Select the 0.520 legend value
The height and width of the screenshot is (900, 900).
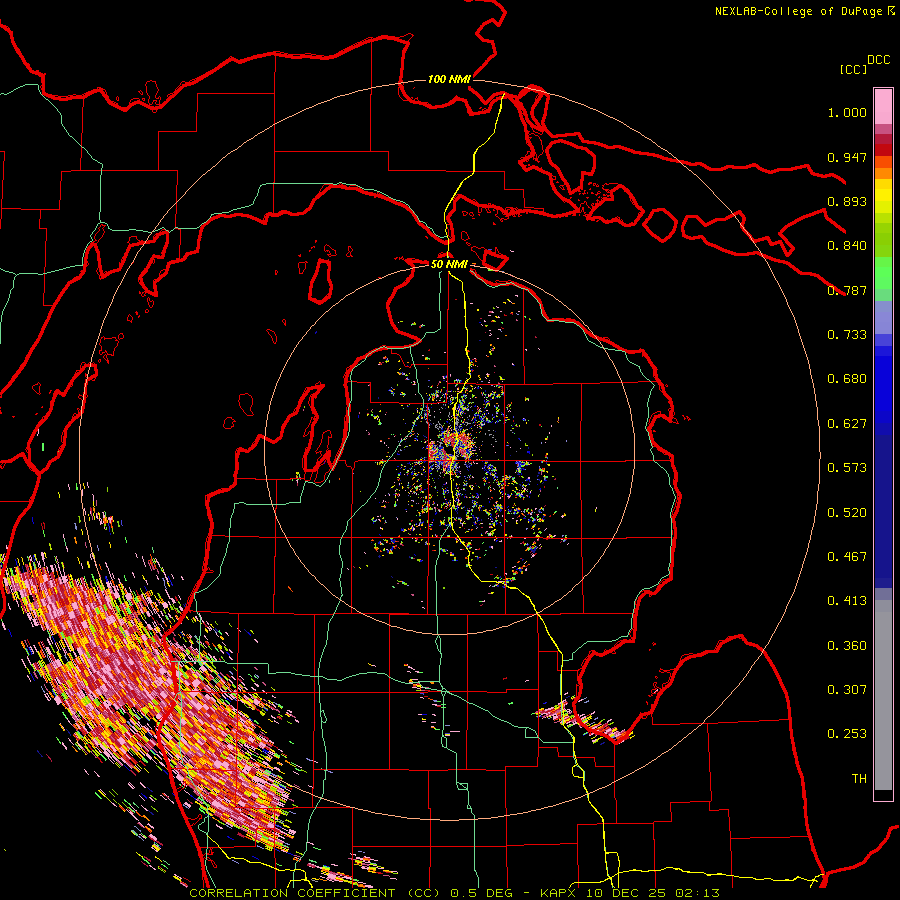click(x=847, y=513)
